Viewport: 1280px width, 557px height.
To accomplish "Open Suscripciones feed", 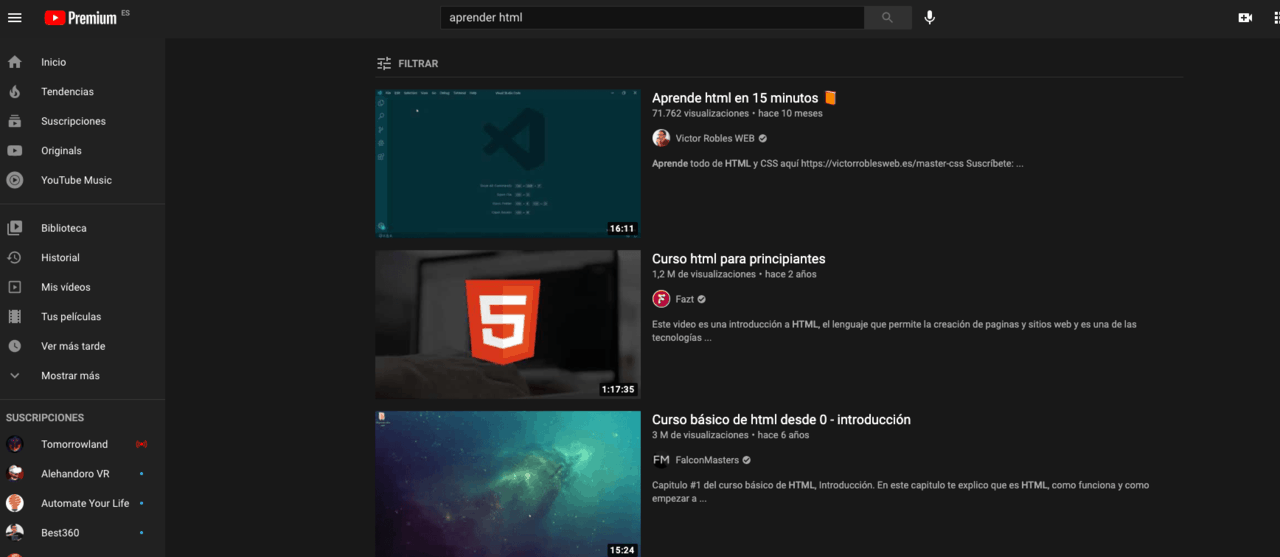I will (x=82, y=121).
